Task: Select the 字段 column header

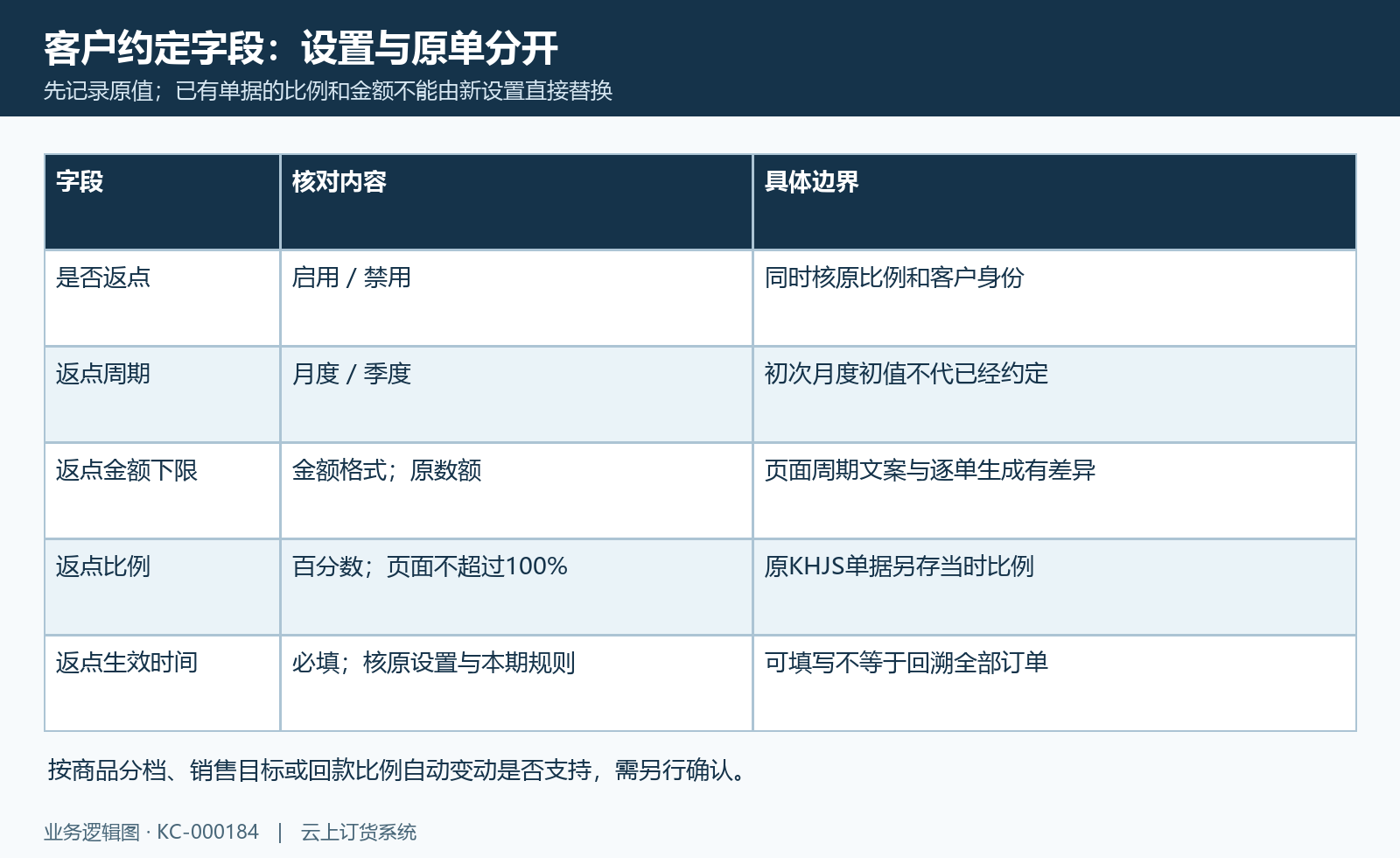Action: (163, 202)
